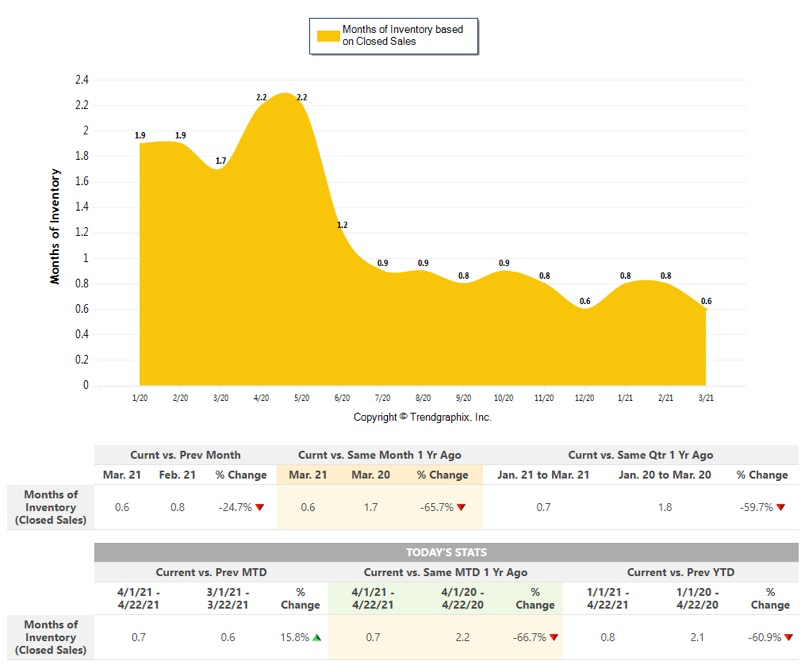Select the 'Curnt vs. Prev Month' header
The image size is (805, 672).
185,455
